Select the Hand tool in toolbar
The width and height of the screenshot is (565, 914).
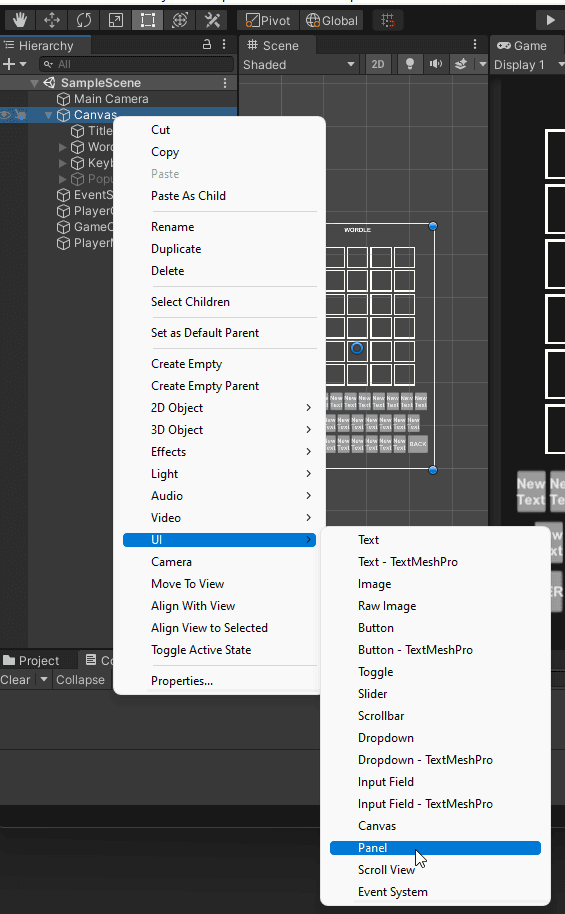[x=20, y=20]
